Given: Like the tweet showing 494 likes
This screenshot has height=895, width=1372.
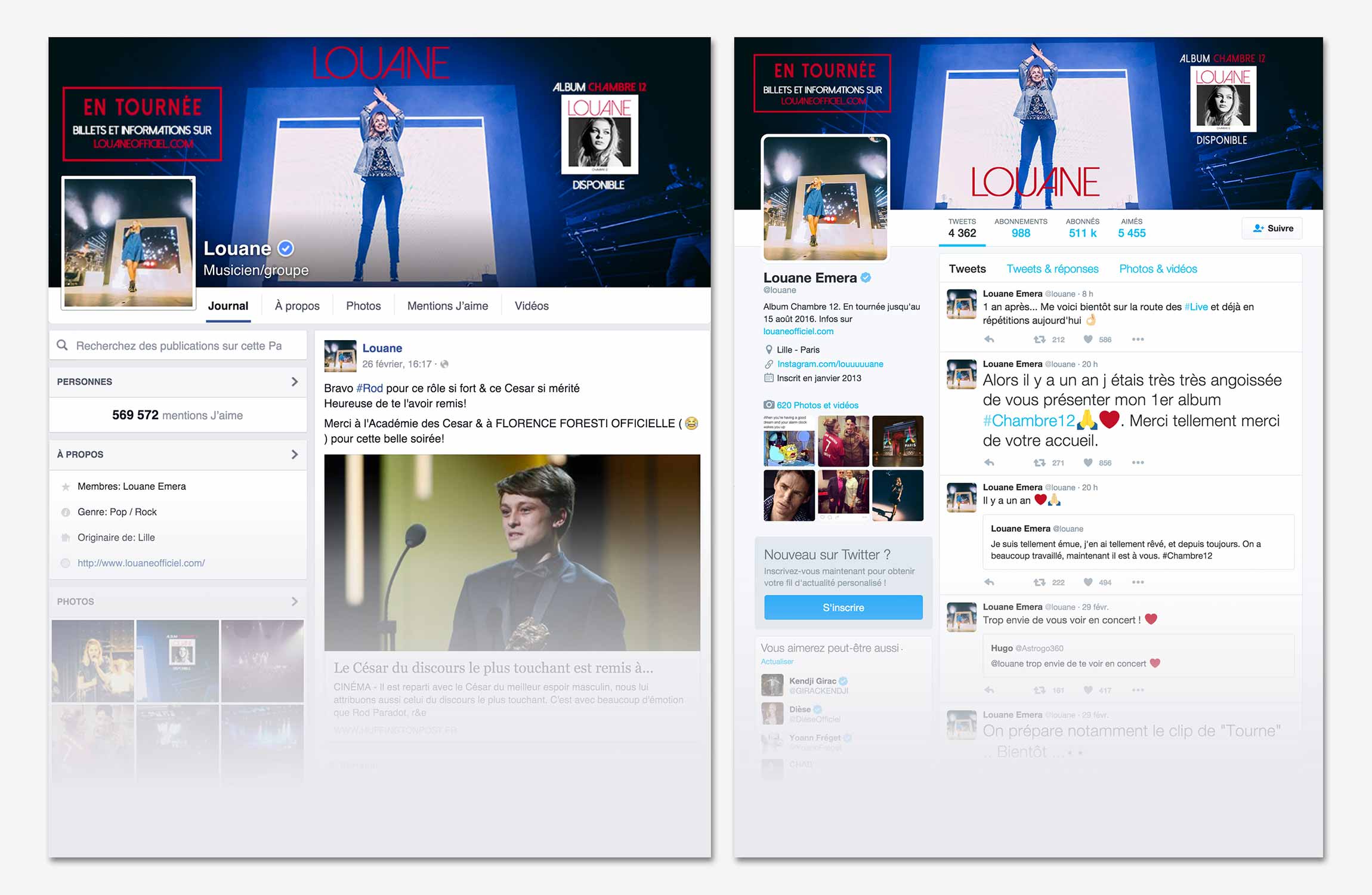Looking at the screenshot, I should (x=1088, y=582).
